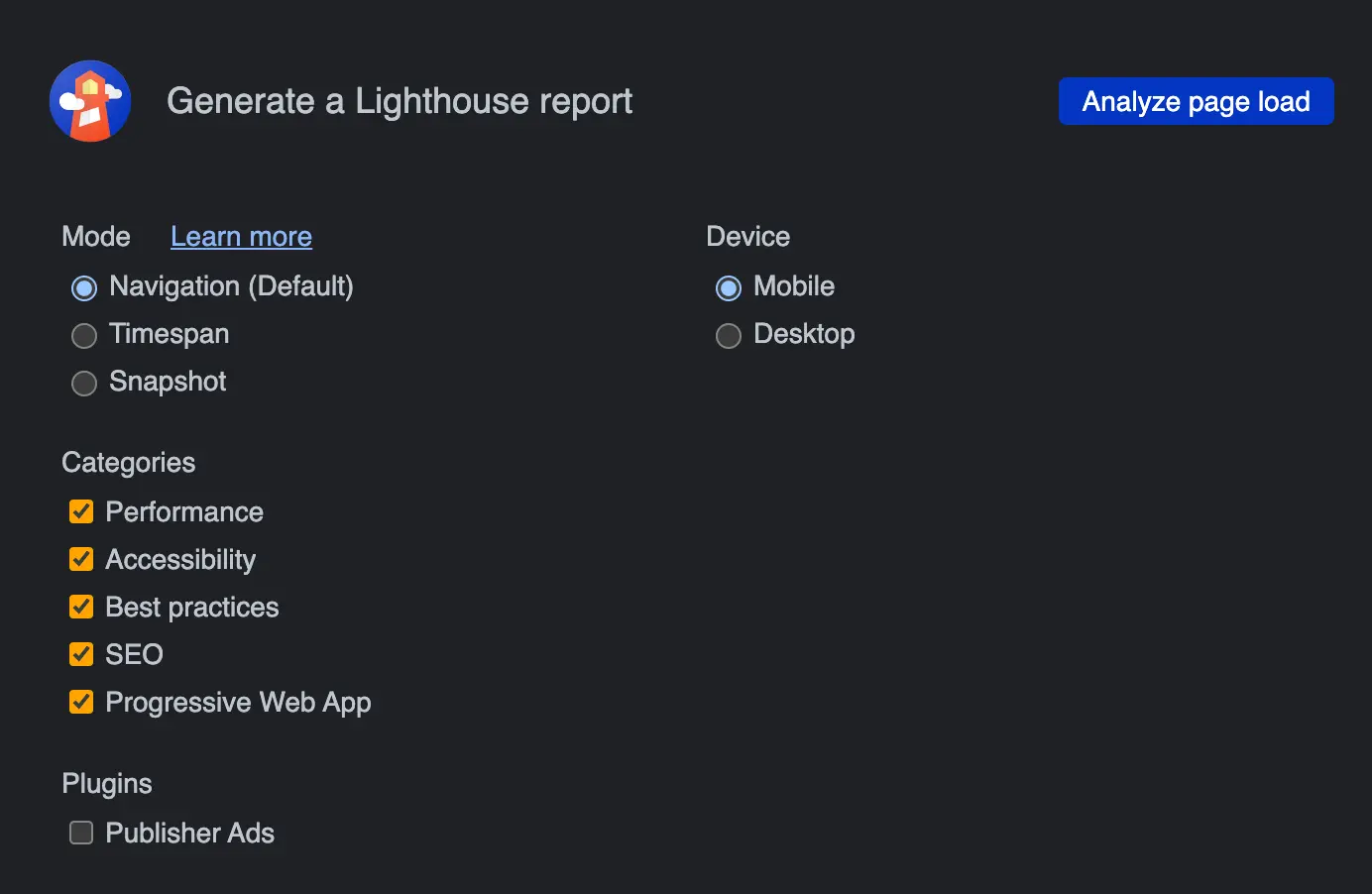
Task: Toggle the Accessibility checkbox
Action: tap(81, 559)
